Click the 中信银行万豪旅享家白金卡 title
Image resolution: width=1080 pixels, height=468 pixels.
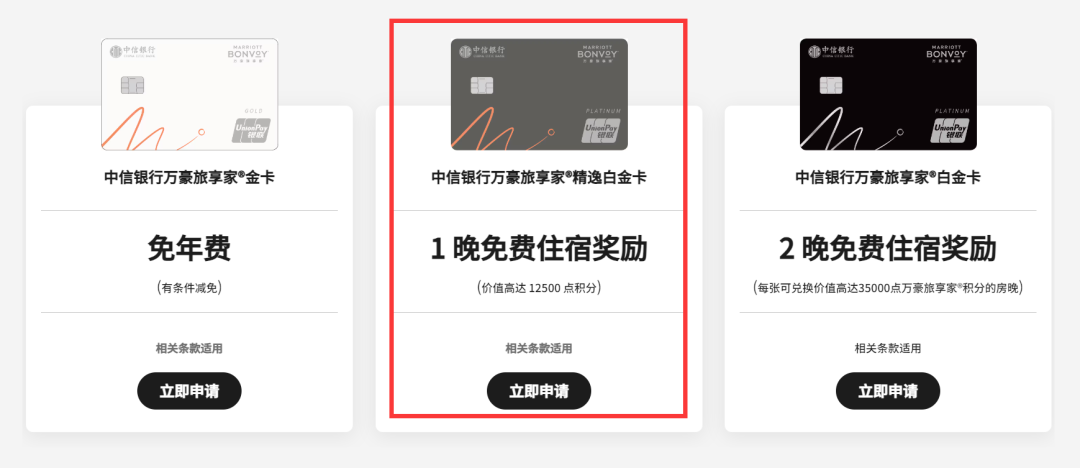pyautogui.click(x=888, y=178)
